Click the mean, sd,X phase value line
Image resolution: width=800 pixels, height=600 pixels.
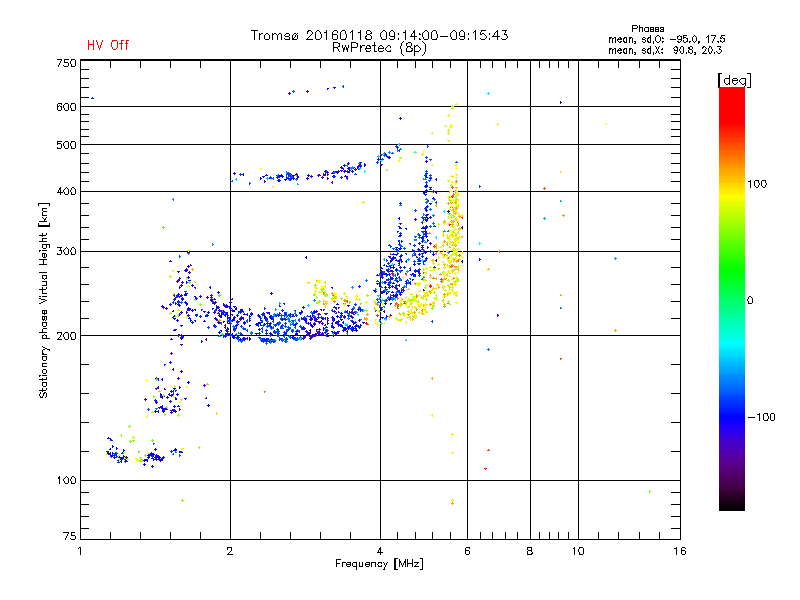(x=665, y=50)
